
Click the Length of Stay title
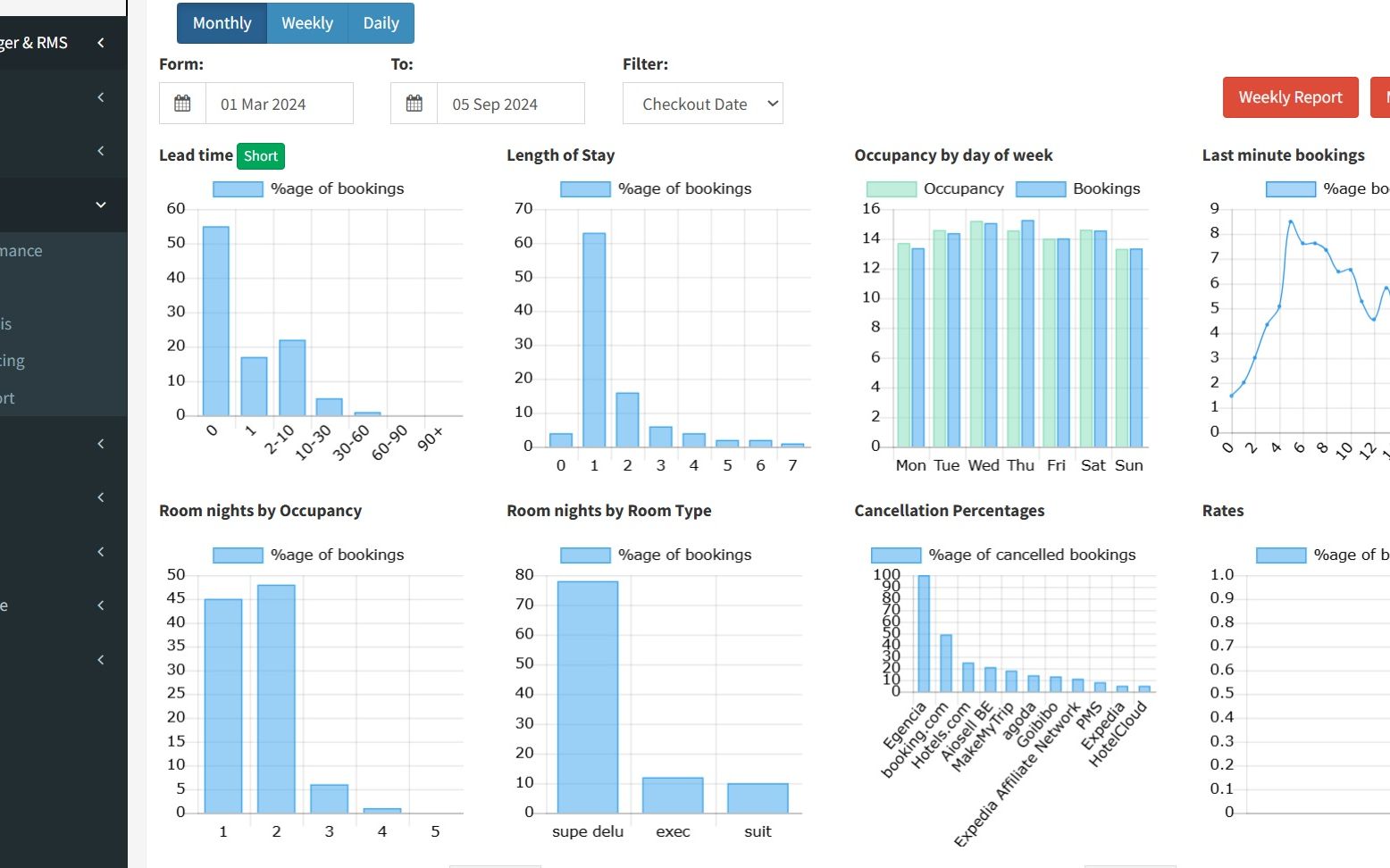560,155
